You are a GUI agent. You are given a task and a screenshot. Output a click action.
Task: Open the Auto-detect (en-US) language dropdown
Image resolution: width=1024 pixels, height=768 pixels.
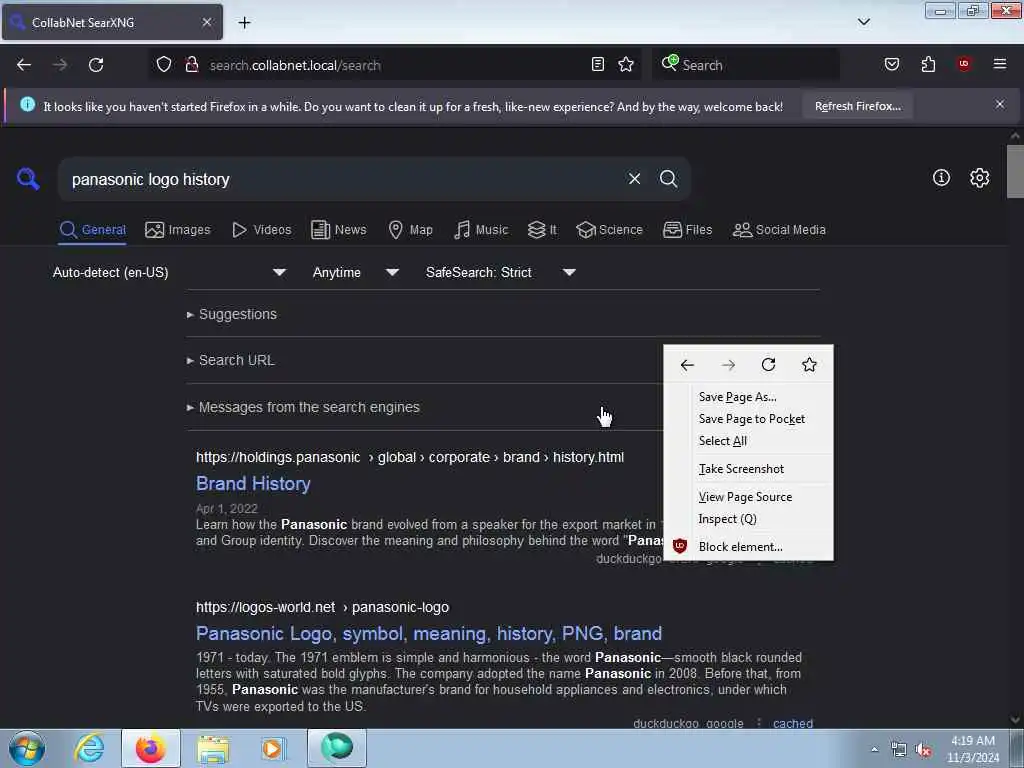[169, 272]
